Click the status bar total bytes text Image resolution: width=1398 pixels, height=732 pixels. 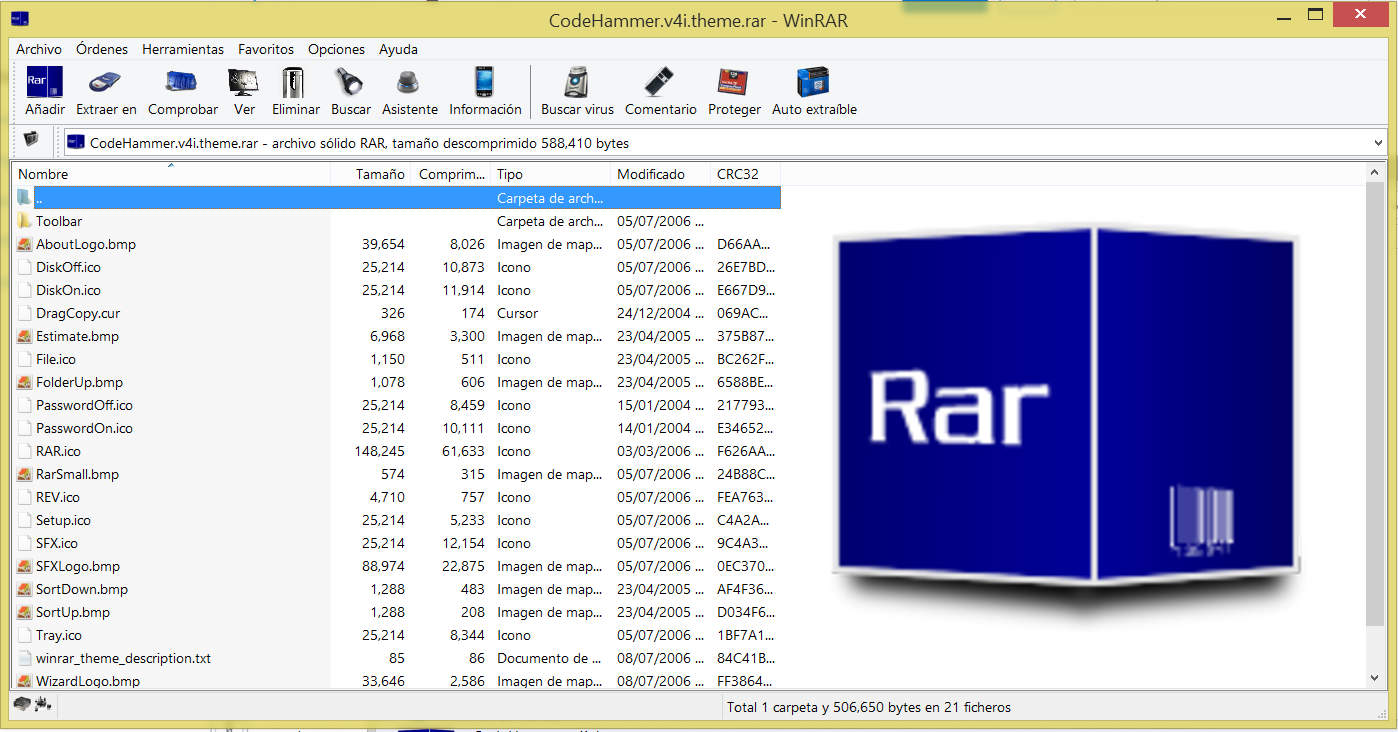click(x=868, y=707)
